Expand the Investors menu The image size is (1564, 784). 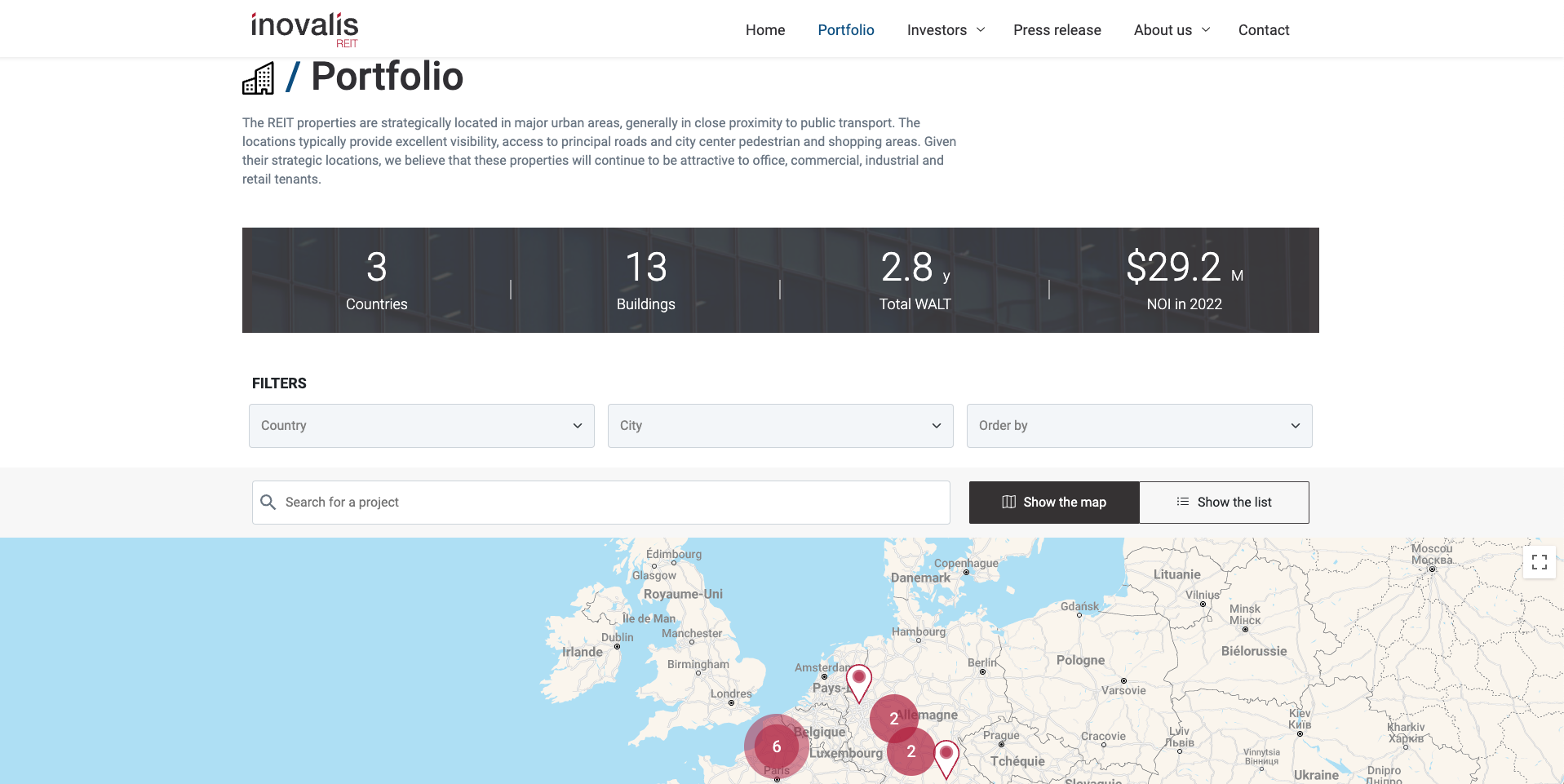click(x=946, y=30)
